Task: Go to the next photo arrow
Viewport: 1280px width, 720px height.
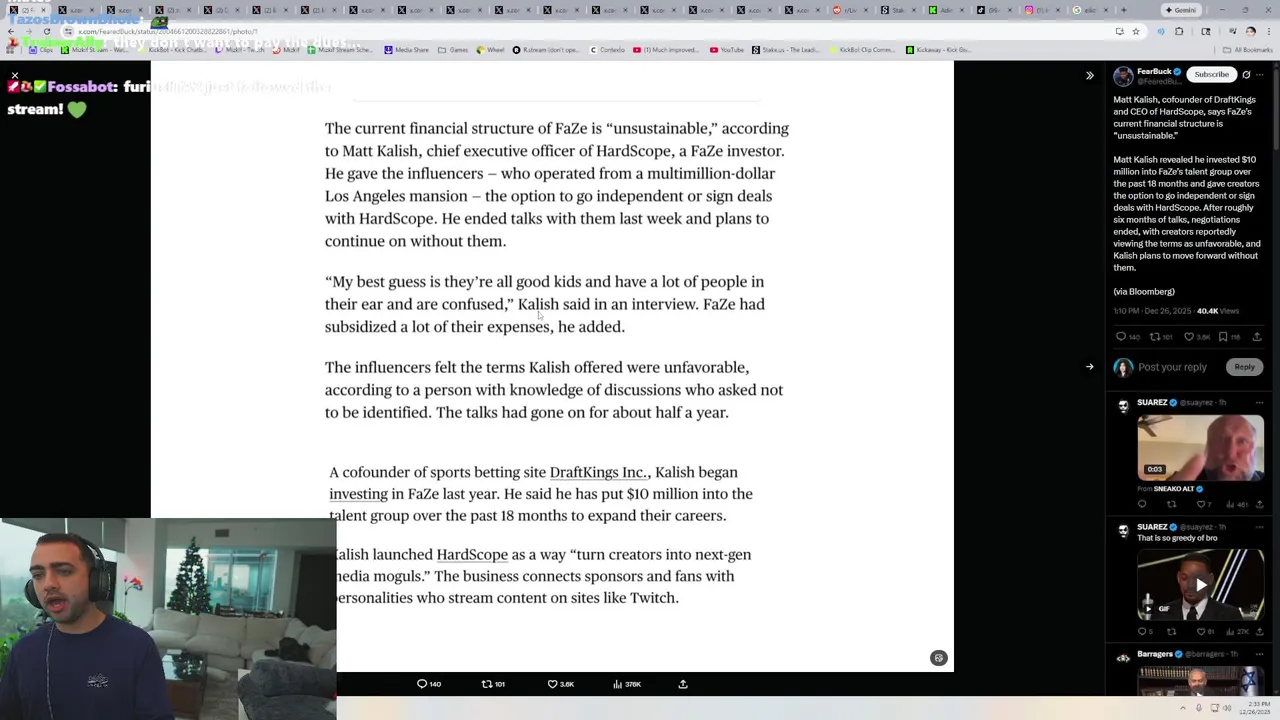Action: click(x=1090, y=367)
